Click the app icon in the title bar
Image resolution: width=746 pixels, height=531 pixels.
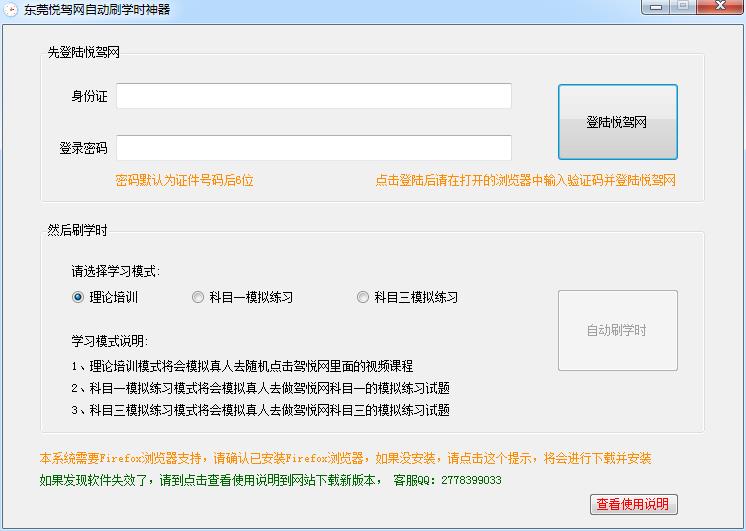point(10,9)
